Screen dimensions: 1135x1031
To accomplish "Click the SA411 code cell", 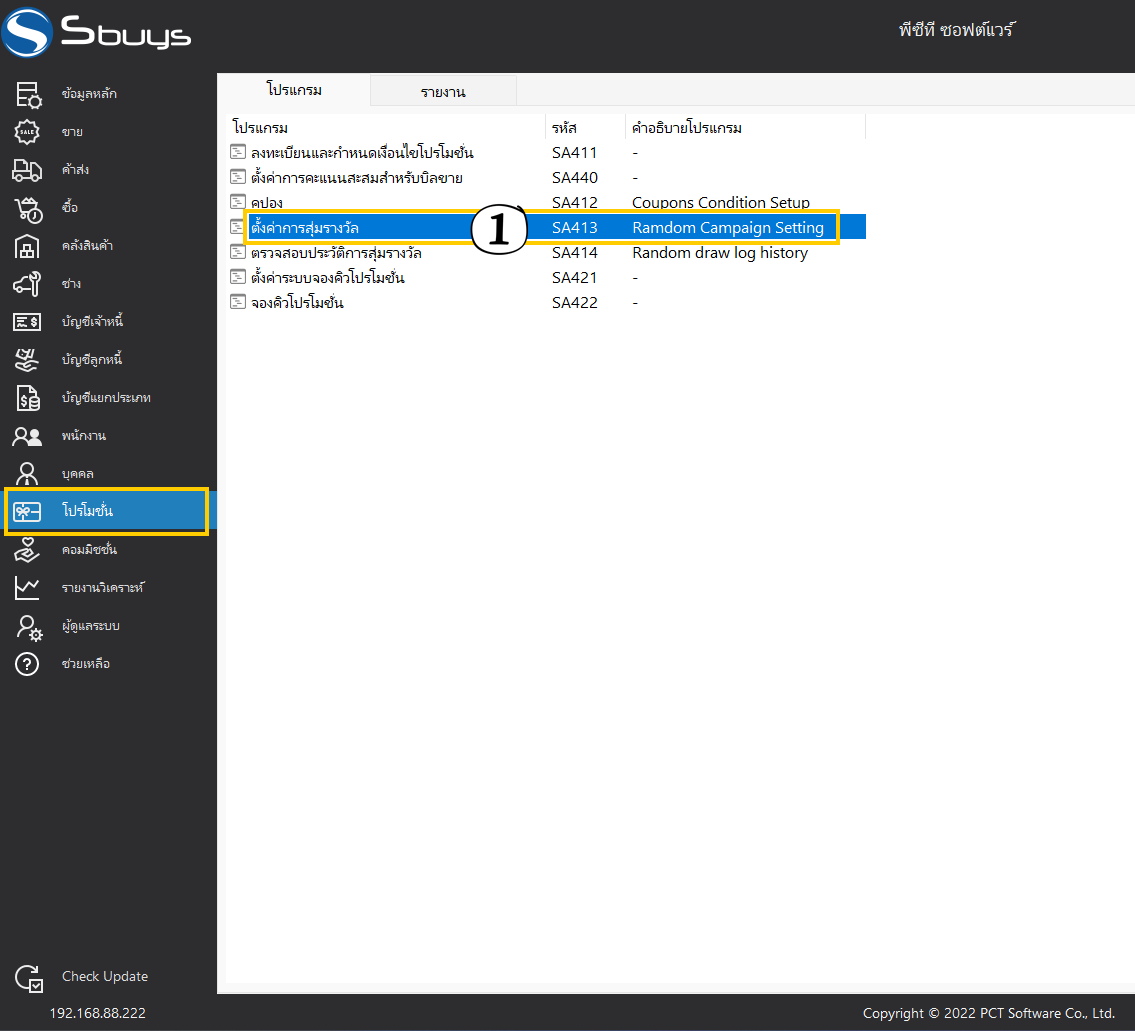I will [x=575, y=153].
